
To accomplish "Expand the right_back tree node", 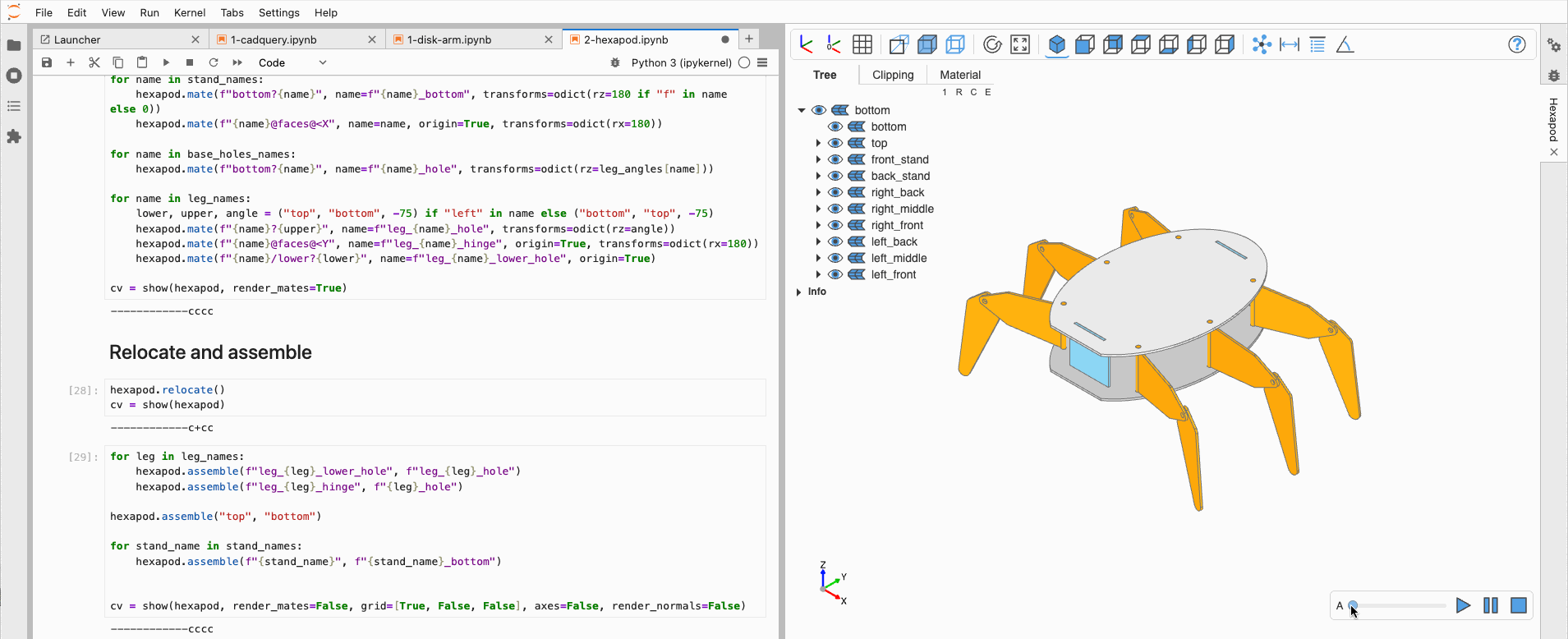I will click(818, 192).
